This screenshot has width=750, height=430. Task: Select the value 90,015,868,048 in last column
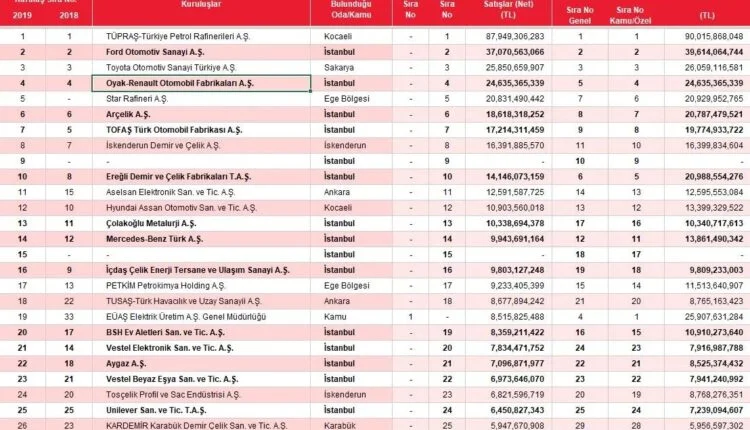714,36
